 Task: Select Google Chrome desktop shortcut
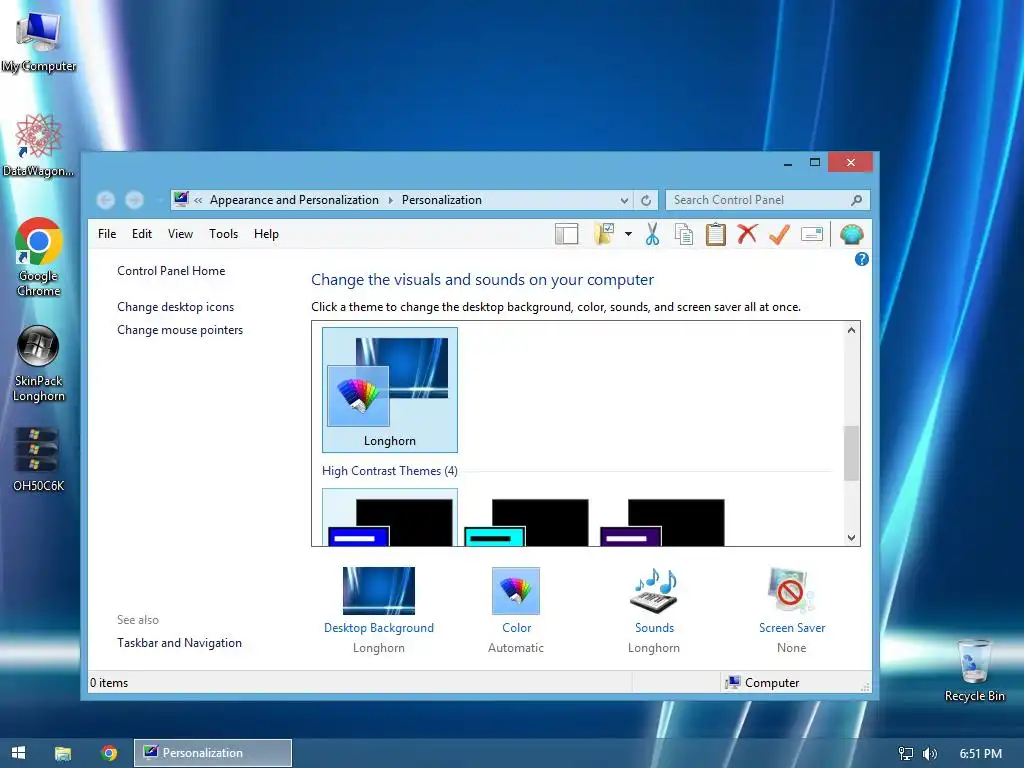click(39, 257)
